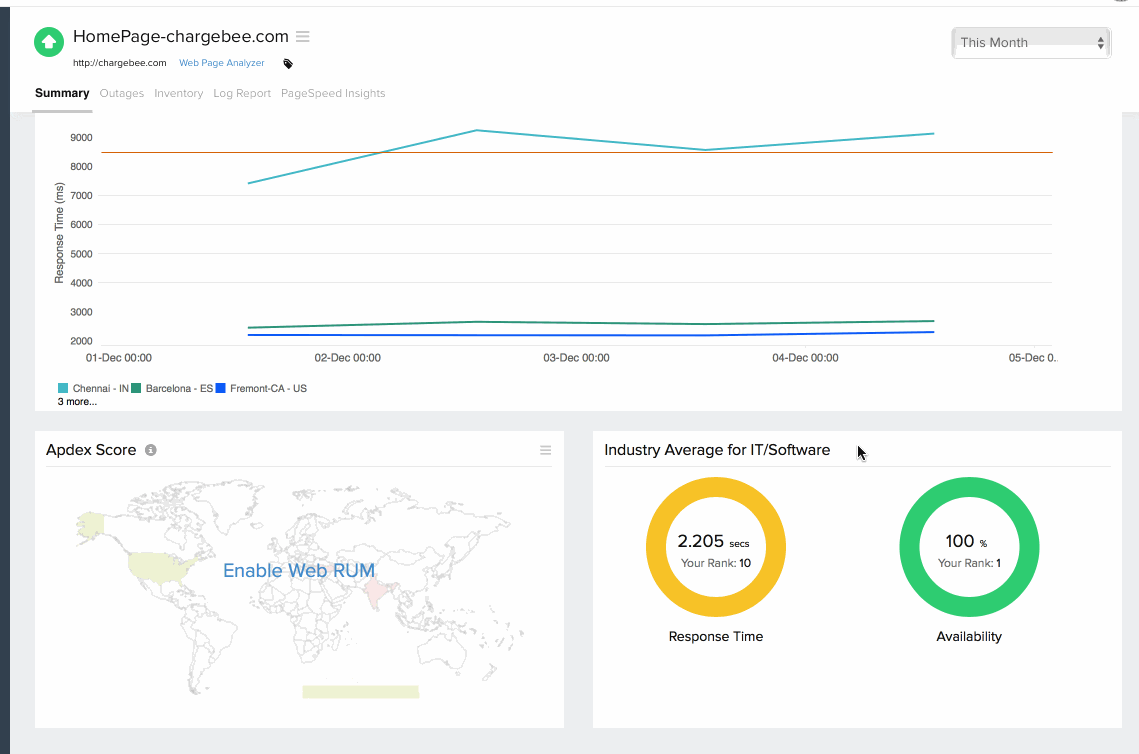The height and width of the screenshot is (754, 1139).
Task: Open the Log Report tab
Action: point(241,93)
